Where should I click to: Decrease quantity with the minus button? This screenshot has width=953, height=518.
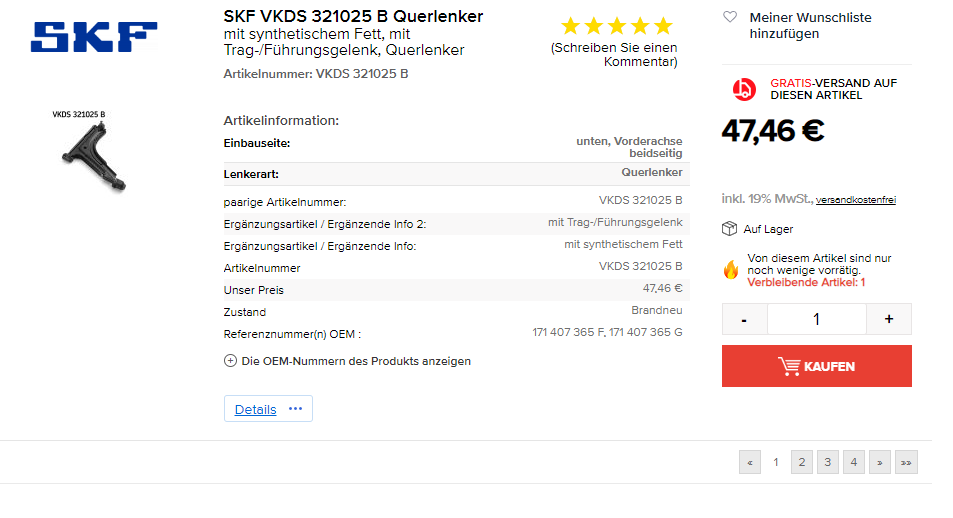[744, 319]
